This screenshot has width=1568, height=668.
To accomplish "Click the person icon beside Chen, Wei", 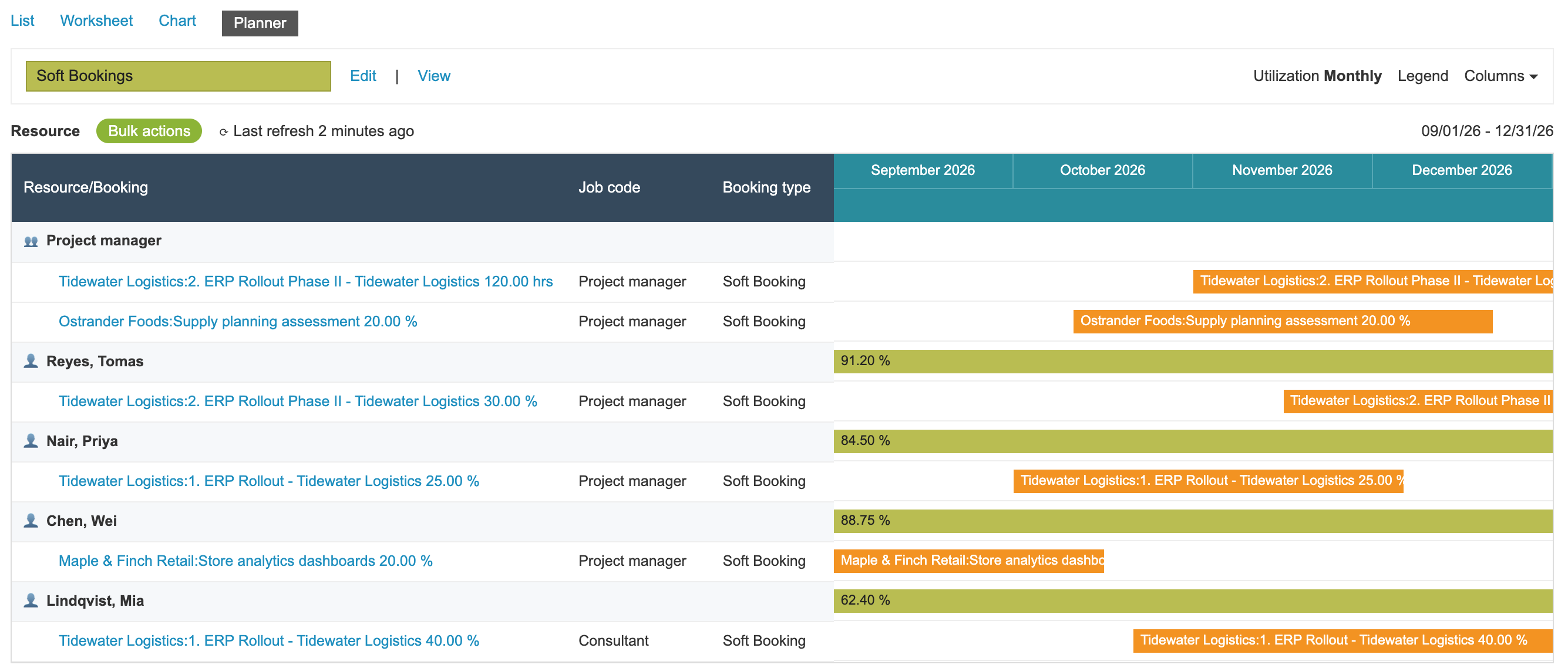I will click(x=31, y=520).
